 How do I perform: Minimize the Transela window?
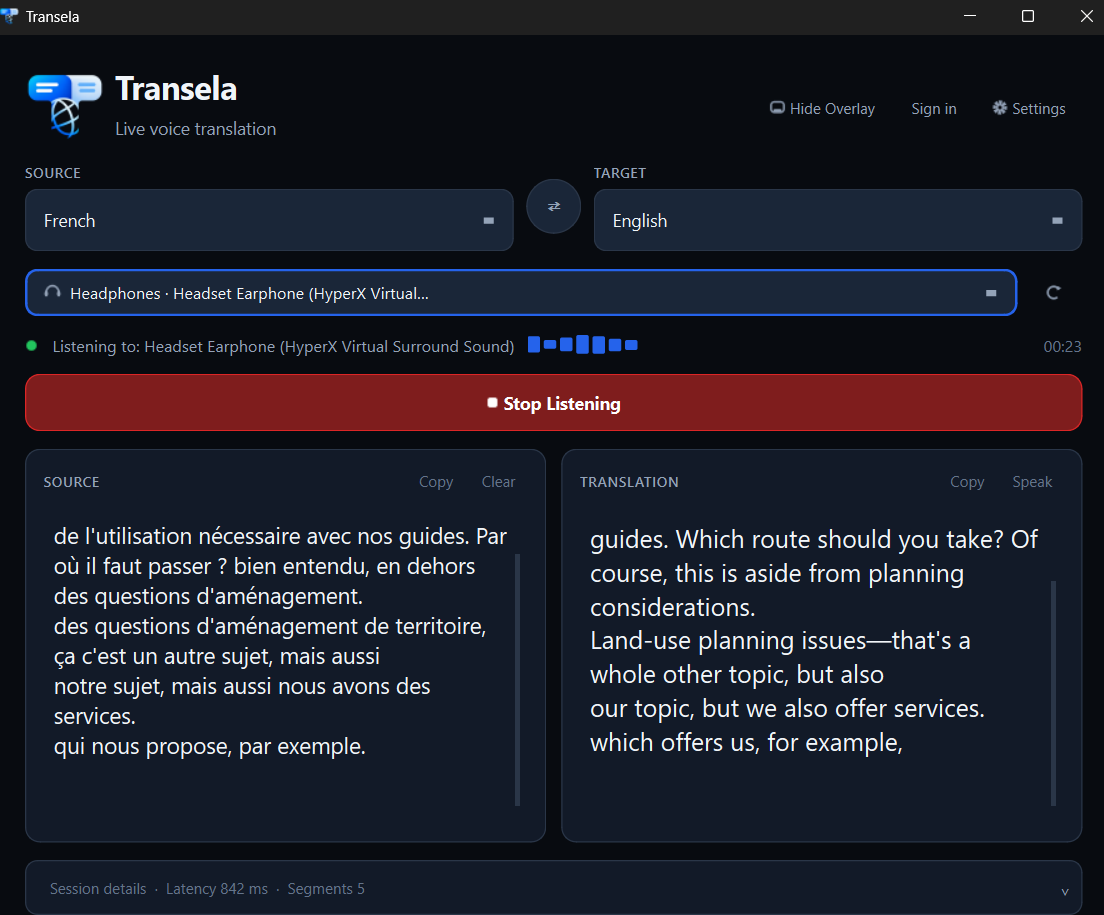(x=970, y=16)
